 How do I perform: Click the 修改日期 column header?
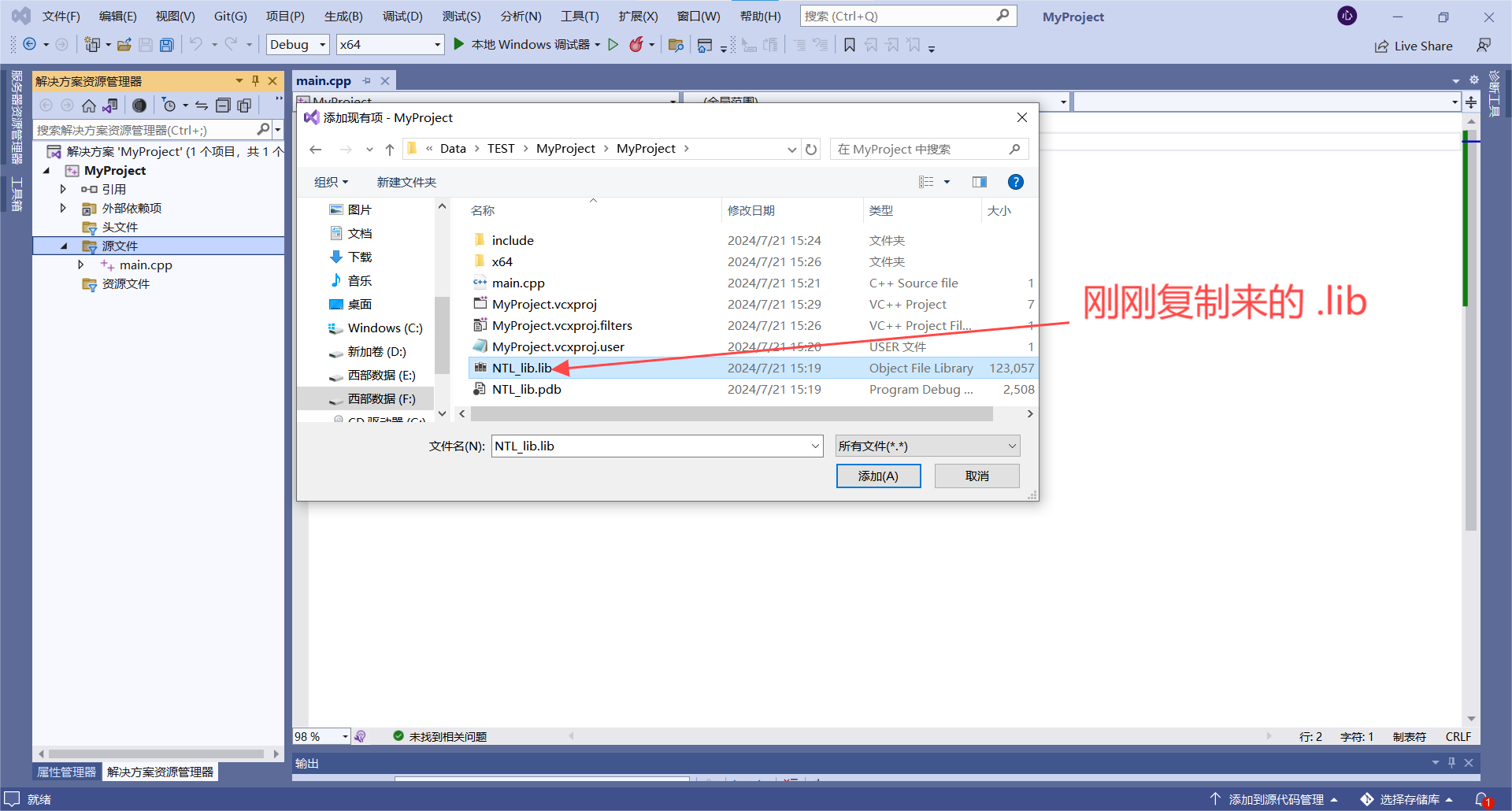tap(792, 210)
